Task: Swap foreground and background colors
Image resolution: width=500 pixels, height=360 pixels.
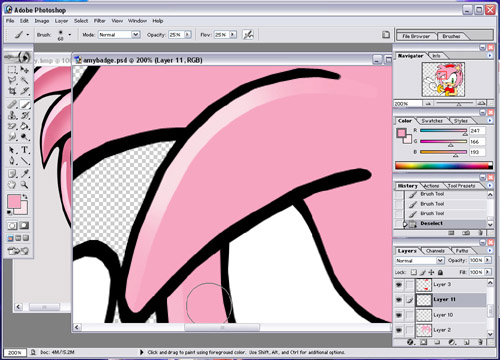Action: [x=25, y=197]
